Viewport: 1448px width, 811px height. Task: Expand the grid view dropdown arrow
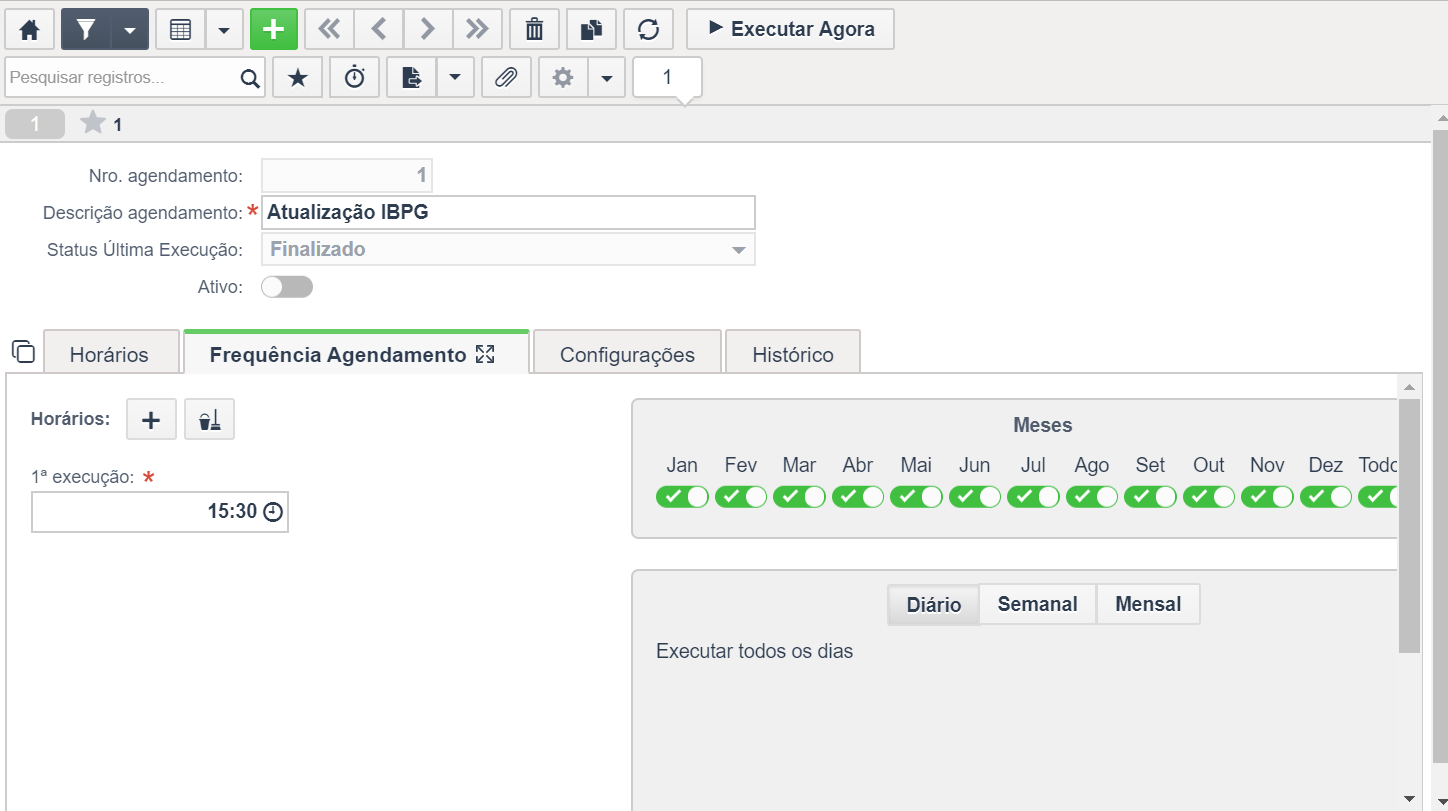coord(224,30)
